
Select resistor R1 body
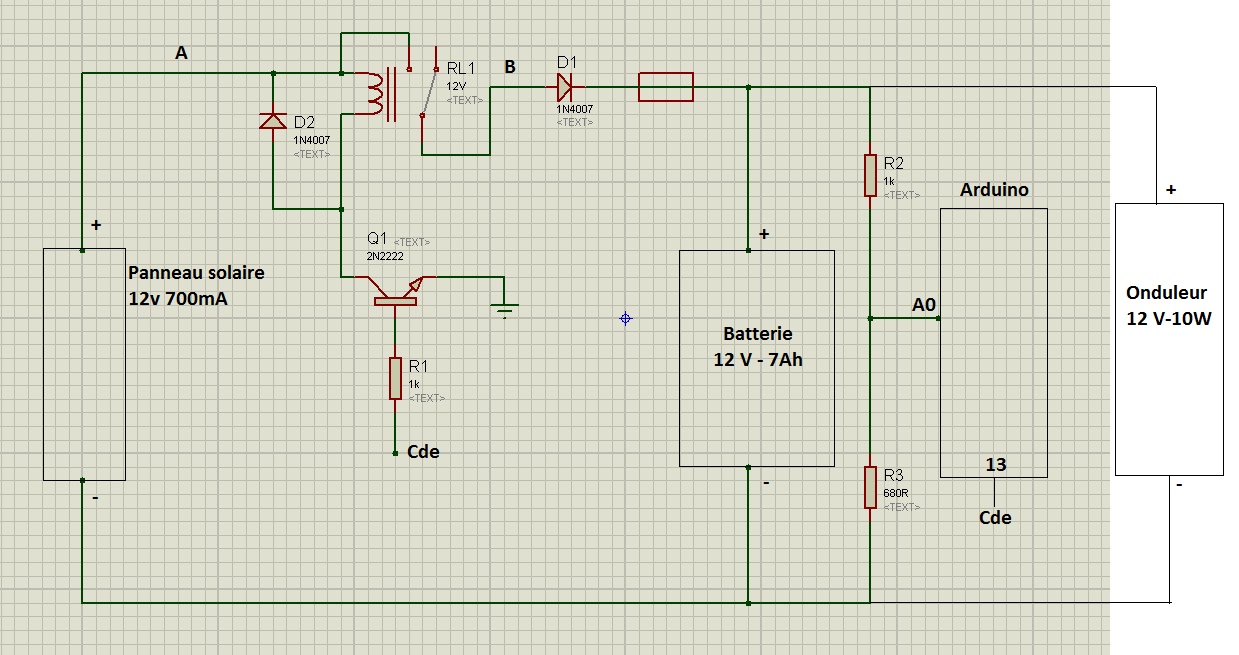click(396, 378)
